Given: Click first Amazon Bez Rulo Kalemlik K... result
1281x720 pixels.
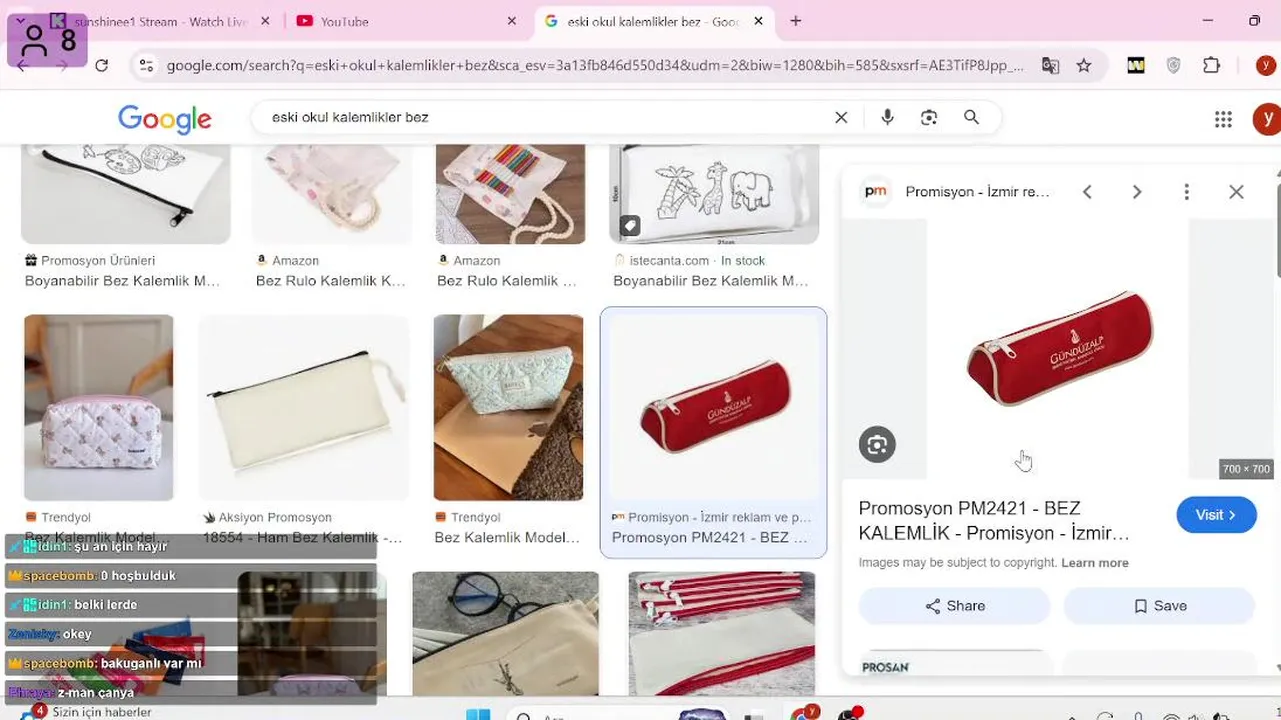Looking at the screenshot, I should 330,281.
